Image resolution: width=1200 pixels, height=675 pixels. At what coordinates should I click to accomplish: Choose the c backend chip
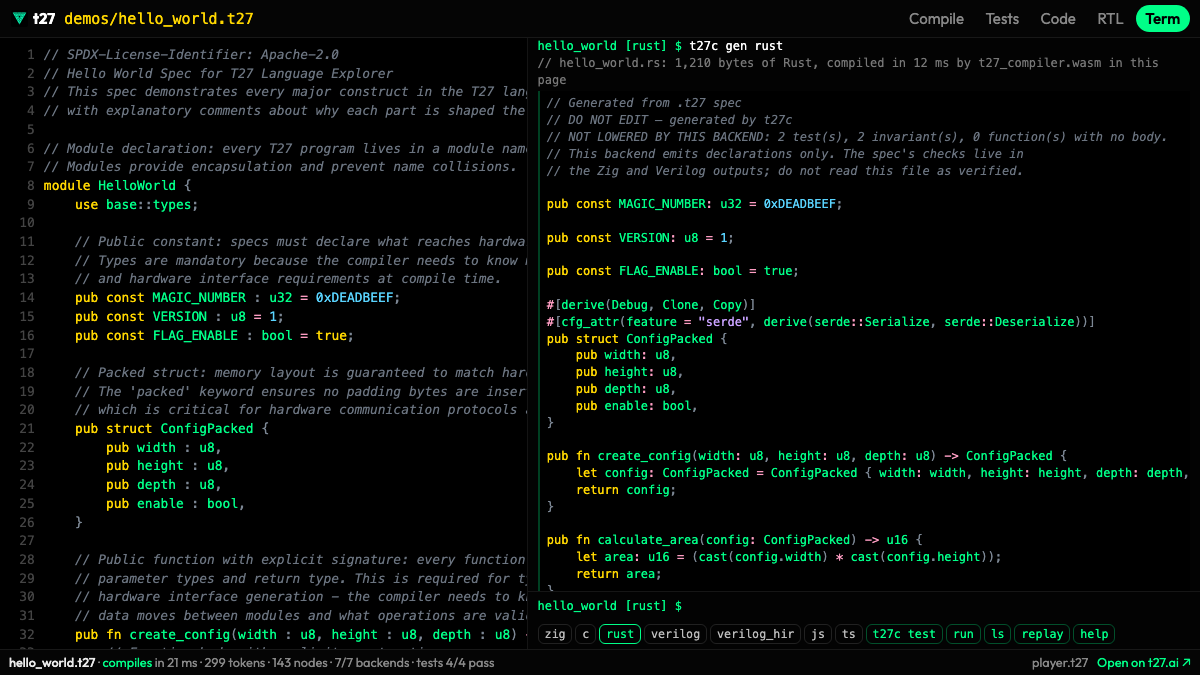point(586,634)
